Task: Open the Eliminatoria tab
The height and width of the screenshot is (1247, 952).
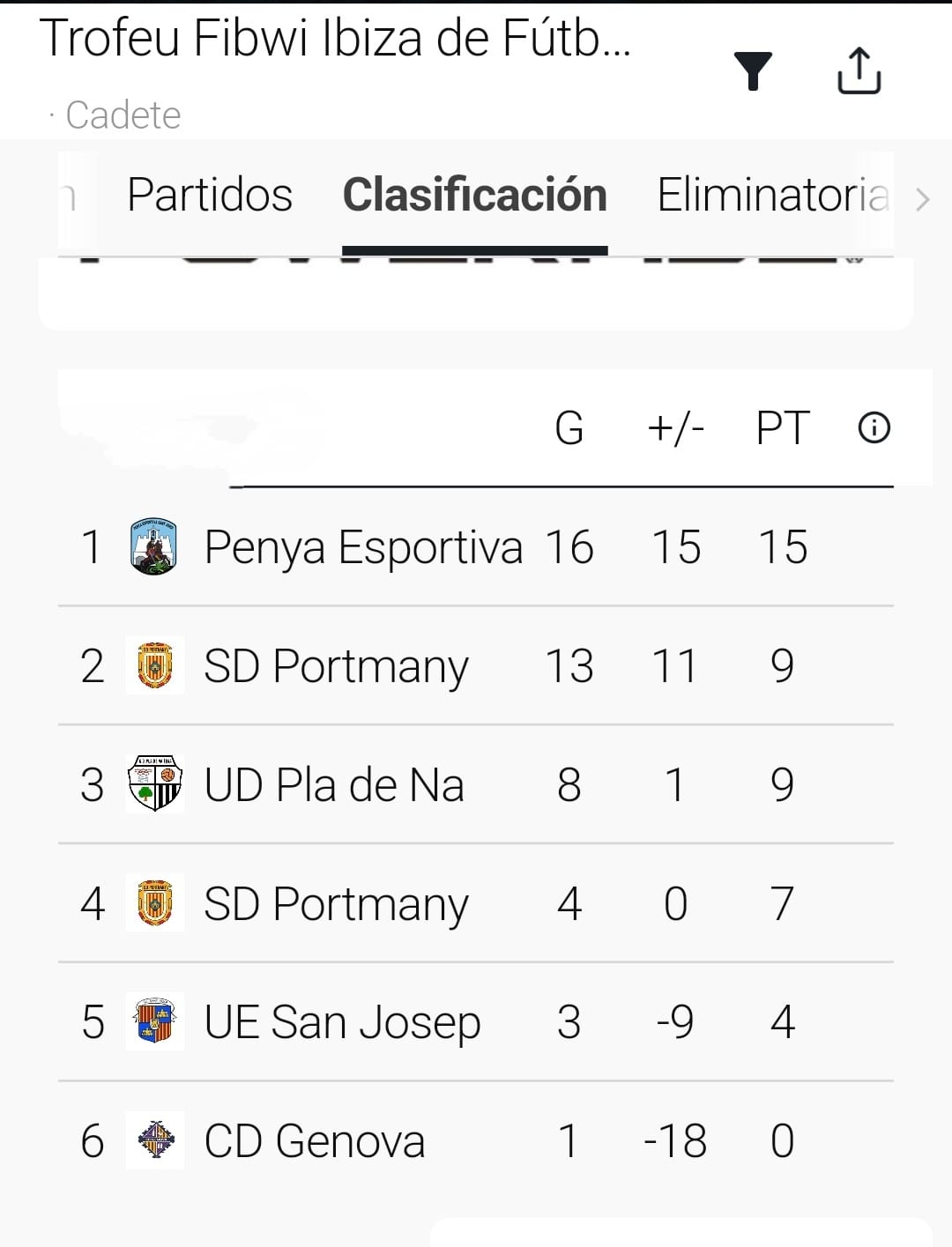Action: (x=772, y=195)
